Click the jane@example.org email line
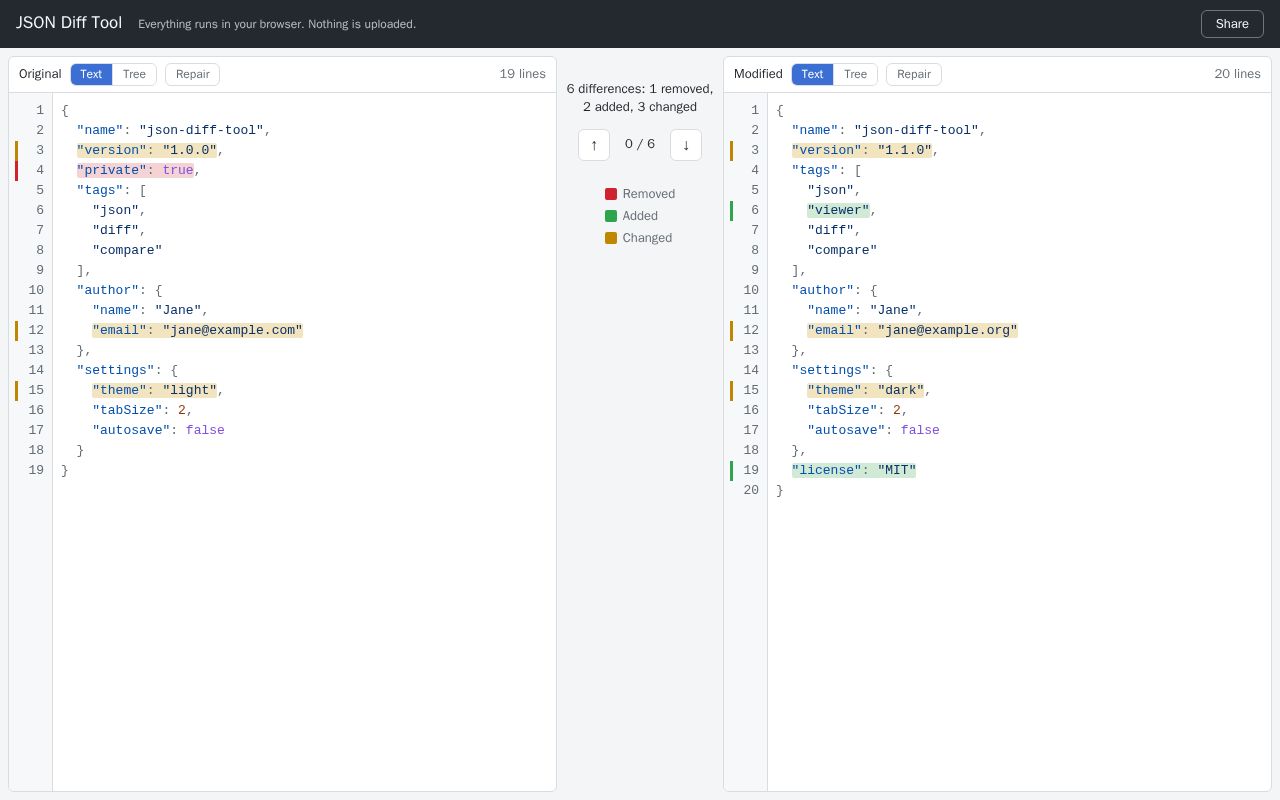This screenshot has width=1280, height=800. pos(913,330)
